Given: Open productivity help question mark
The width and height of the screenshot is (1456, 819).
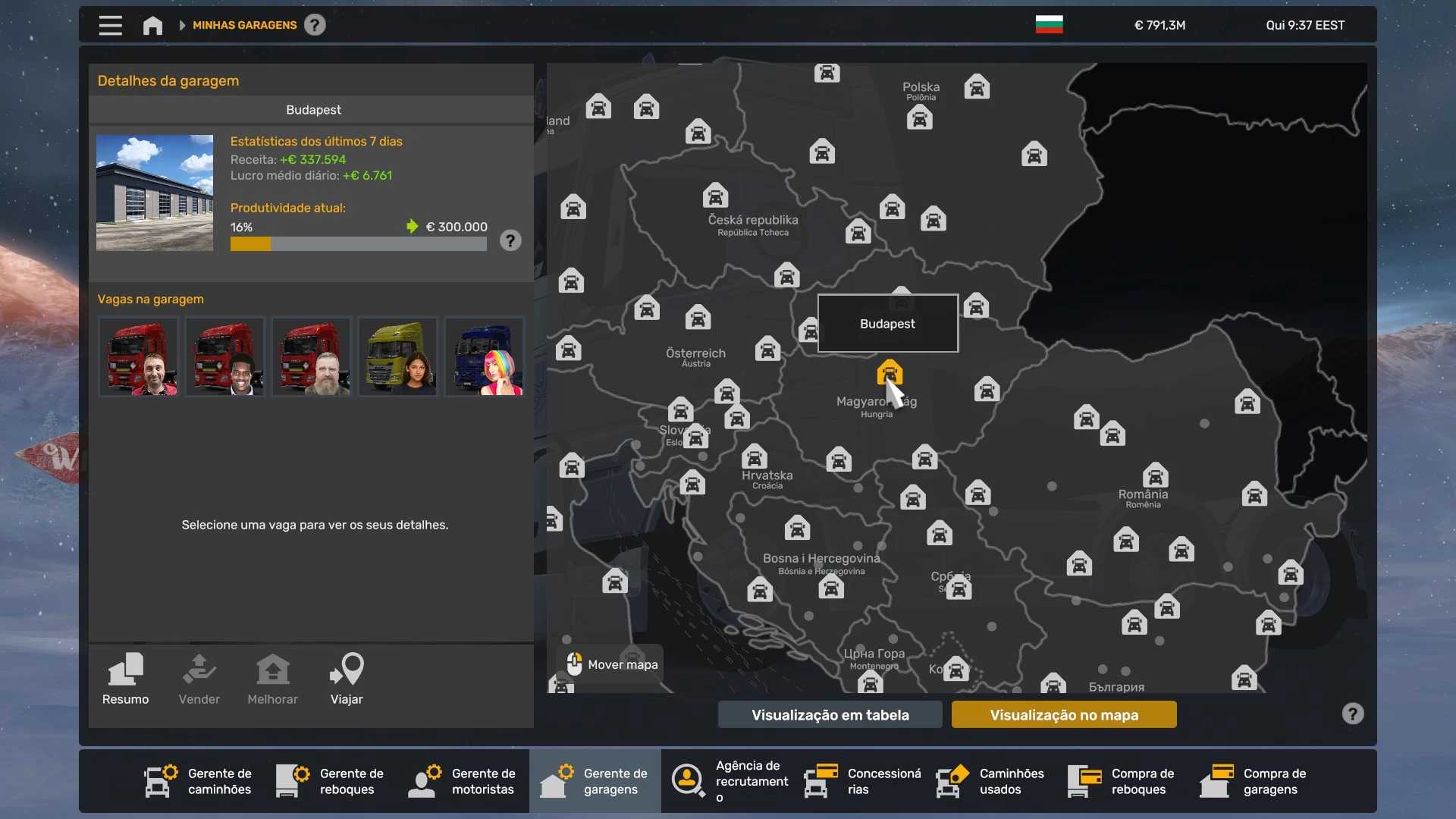Looking at the screenshot, I should (510, 240).
